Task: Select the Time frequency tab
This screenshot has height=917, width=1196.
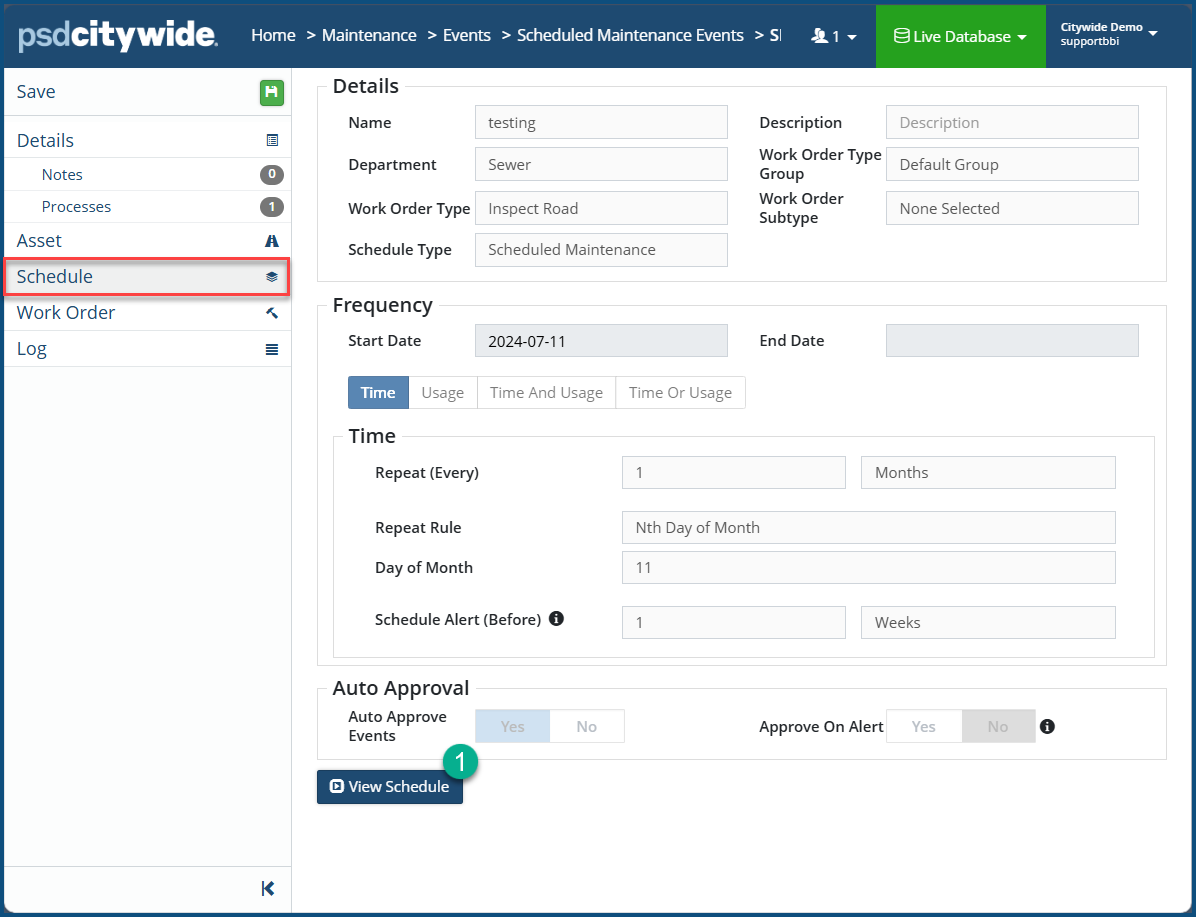Action: click(x=378, y=393)
